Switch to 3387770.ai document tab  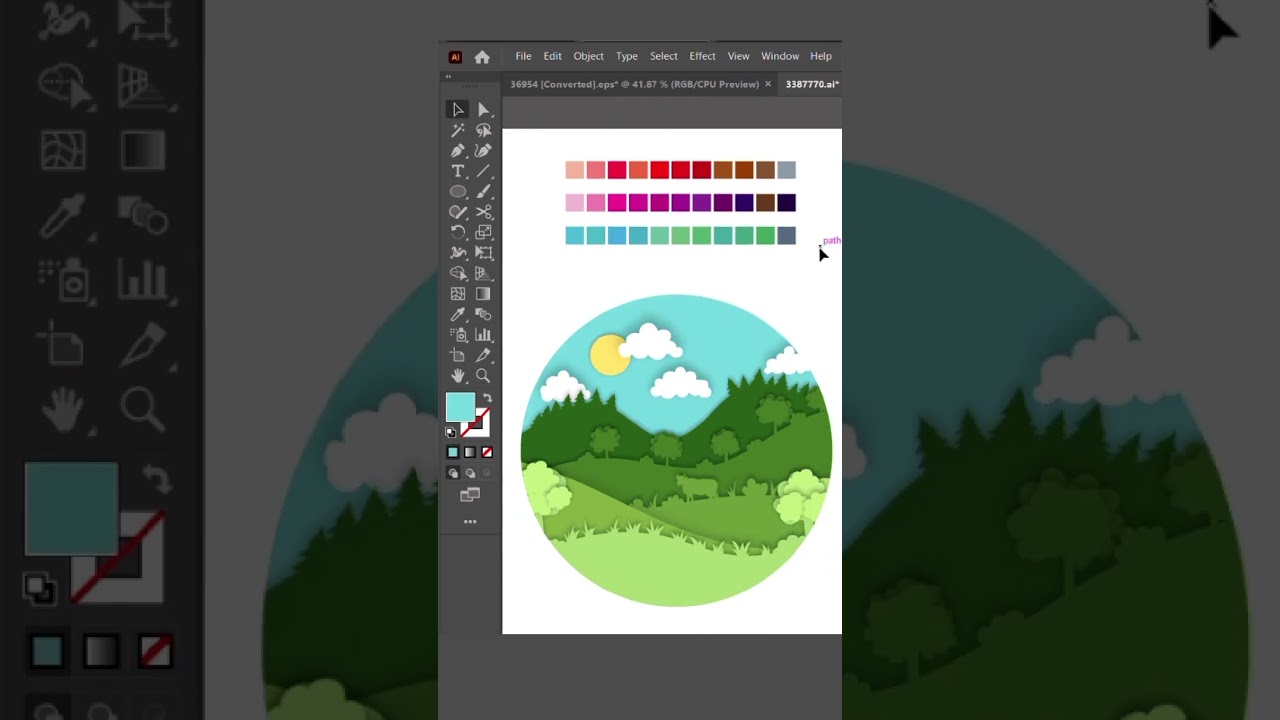811,84
